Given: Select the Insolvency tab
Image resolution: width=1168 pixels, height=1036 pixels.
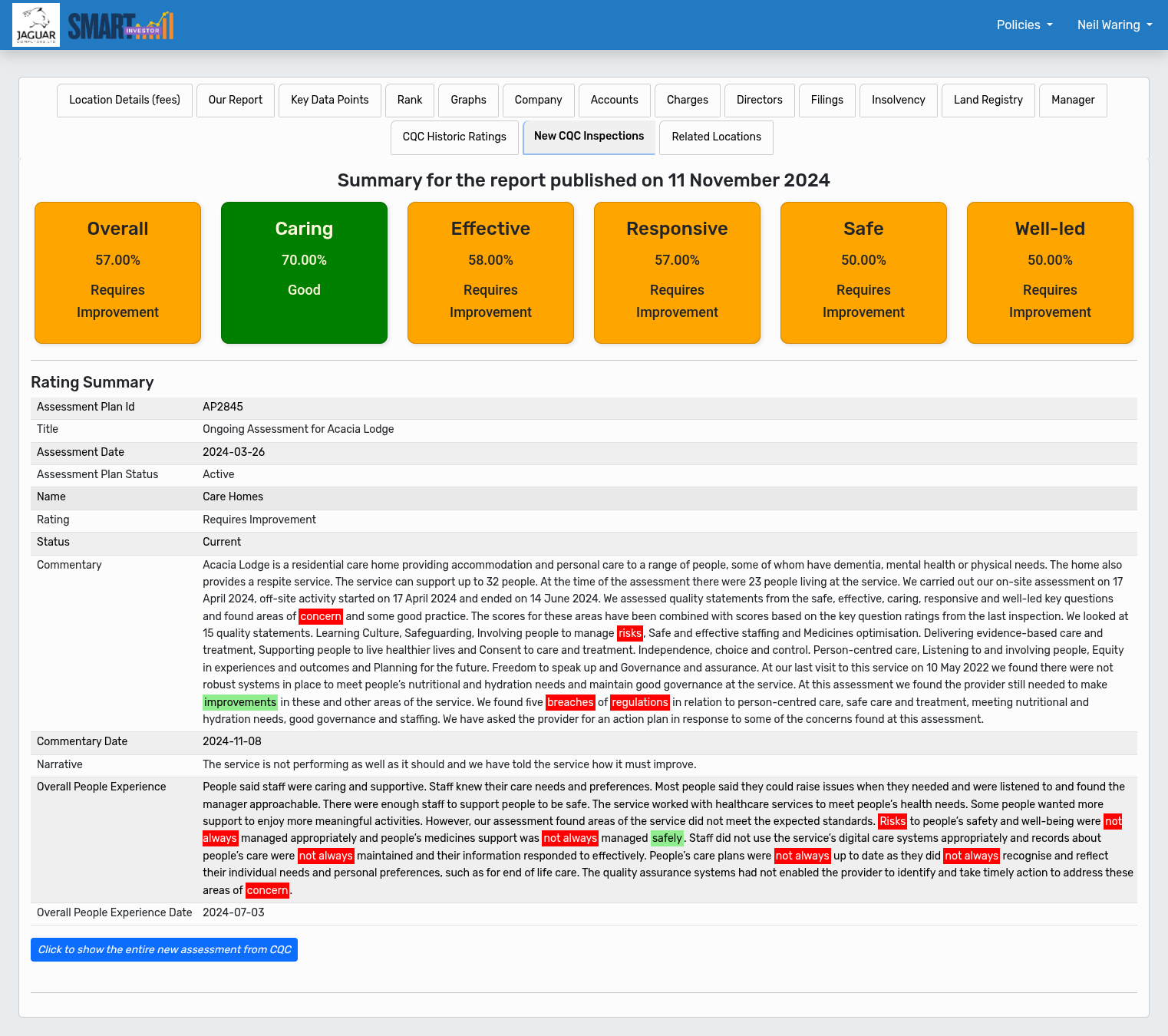Looking at the screenshot, I should [898, 101].
